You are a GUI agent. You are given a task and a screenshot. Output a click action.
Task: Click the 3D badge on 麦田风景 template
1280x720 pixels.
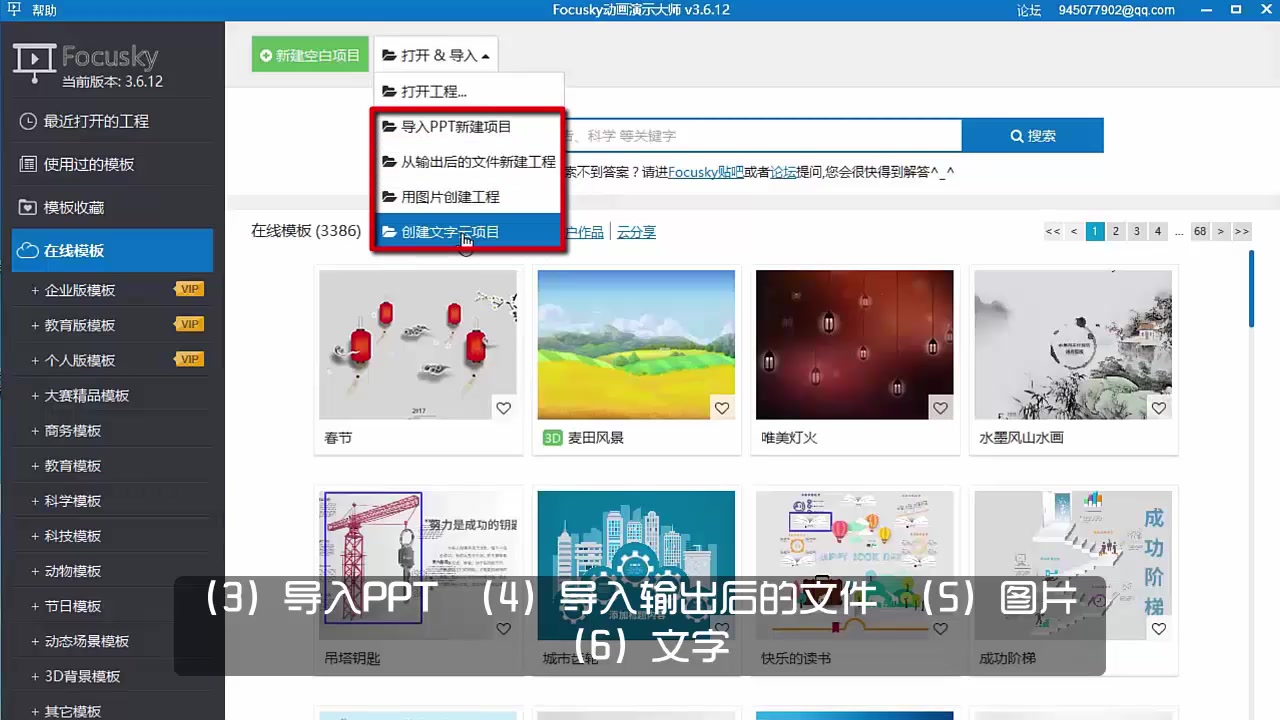[x=552, y=437]
